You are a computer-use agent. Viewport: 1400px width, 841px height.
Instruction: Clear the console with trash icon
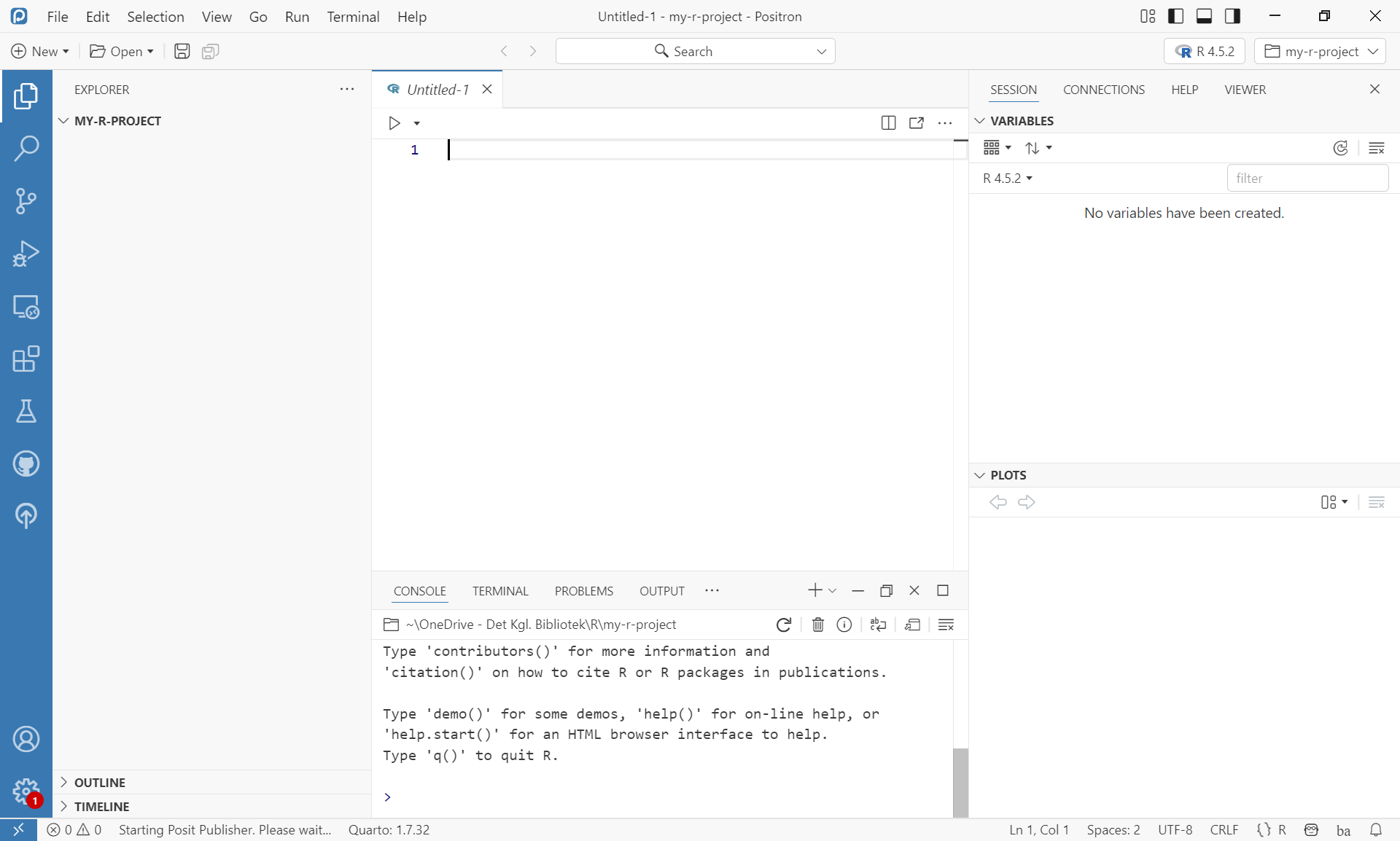pos(817,625)
